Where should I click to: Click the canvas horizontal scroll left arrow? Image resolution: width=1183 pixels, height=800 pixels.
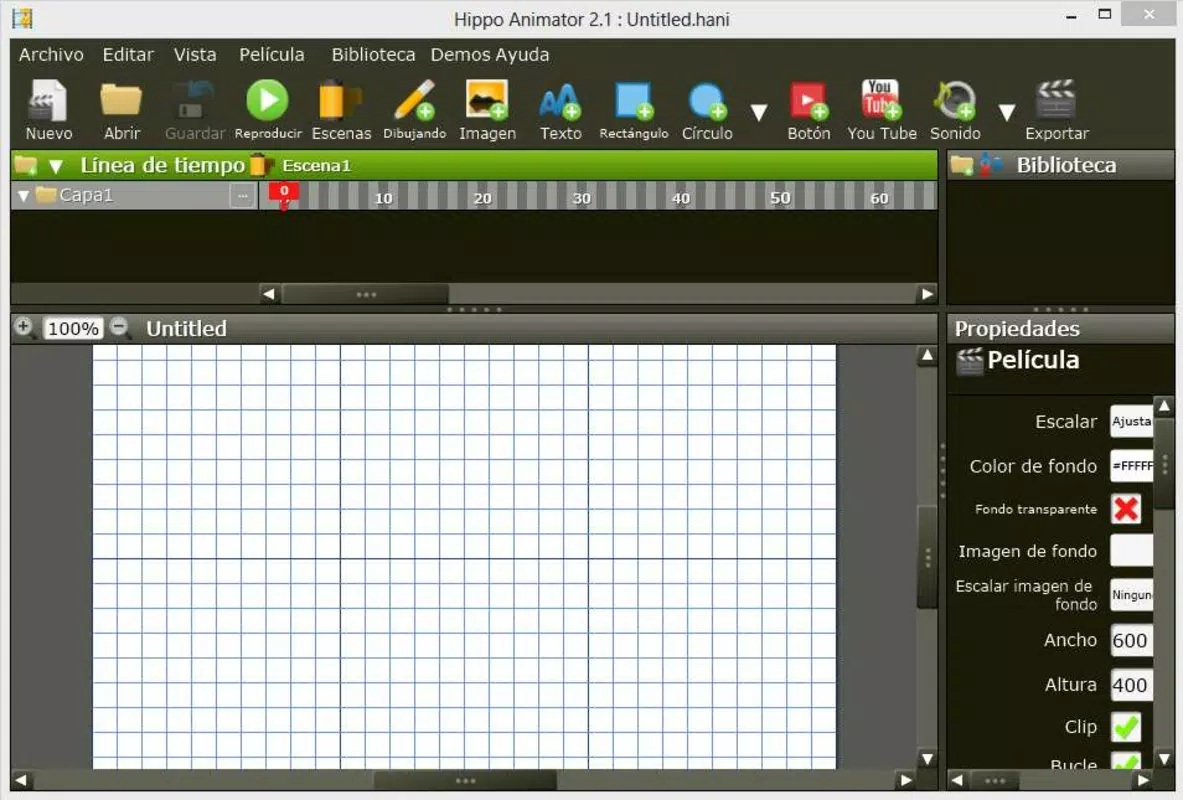tap(21, 780)
